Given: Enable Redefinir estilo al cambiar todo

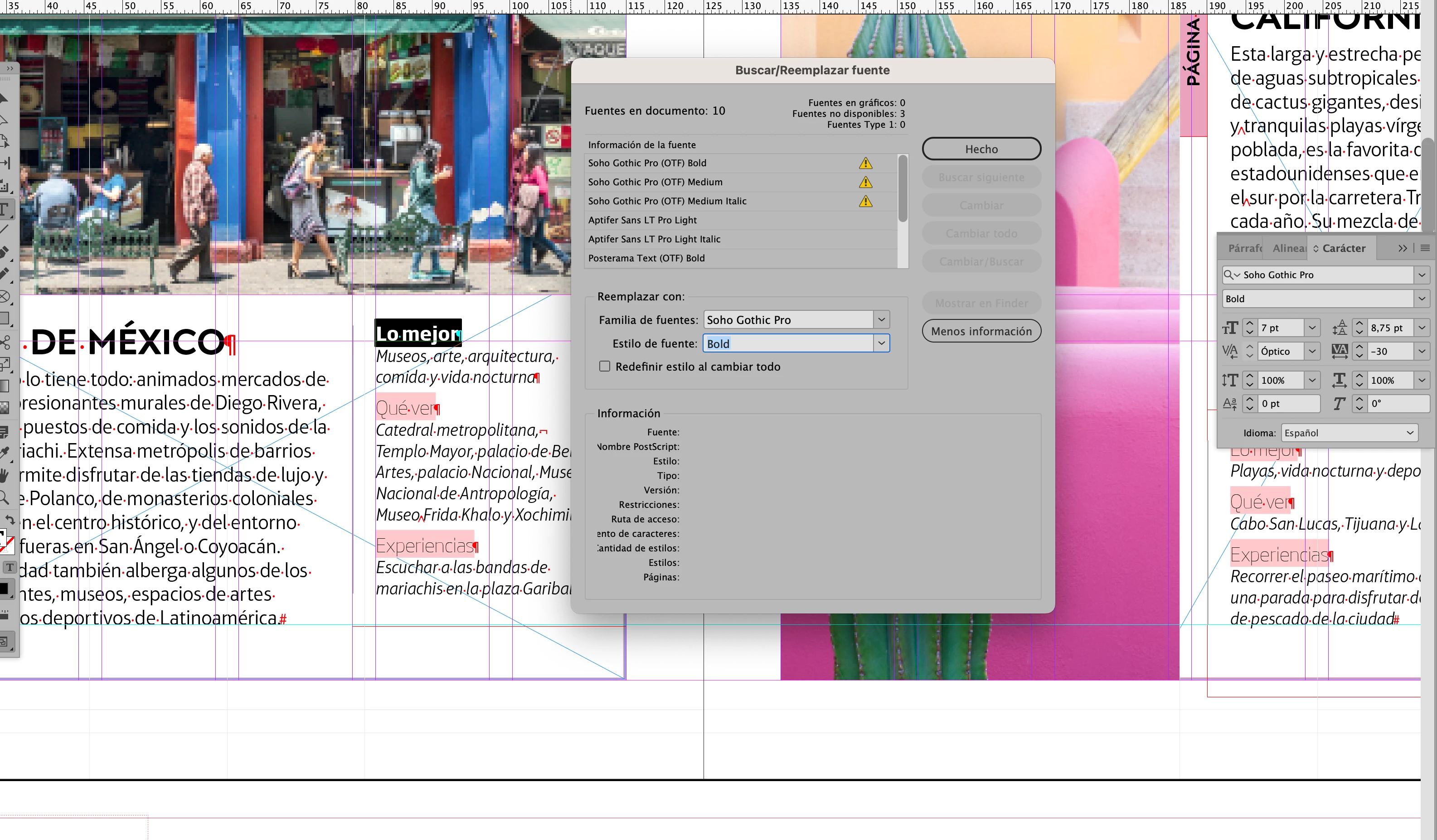Looking at the screenshot, I should 604,367.
